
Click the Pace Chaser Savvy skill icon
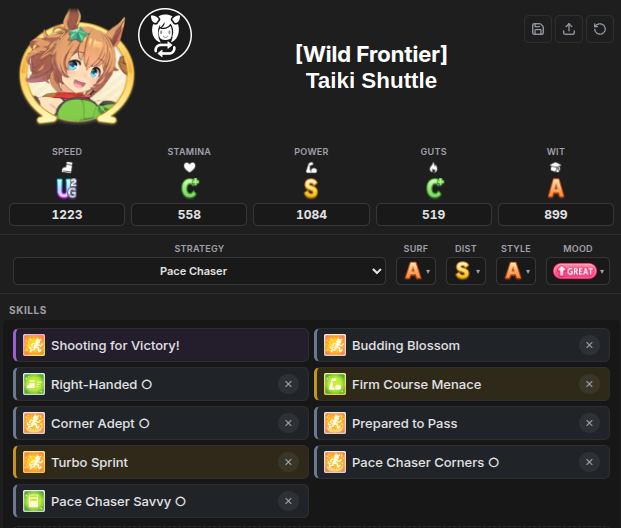[34, 501]
